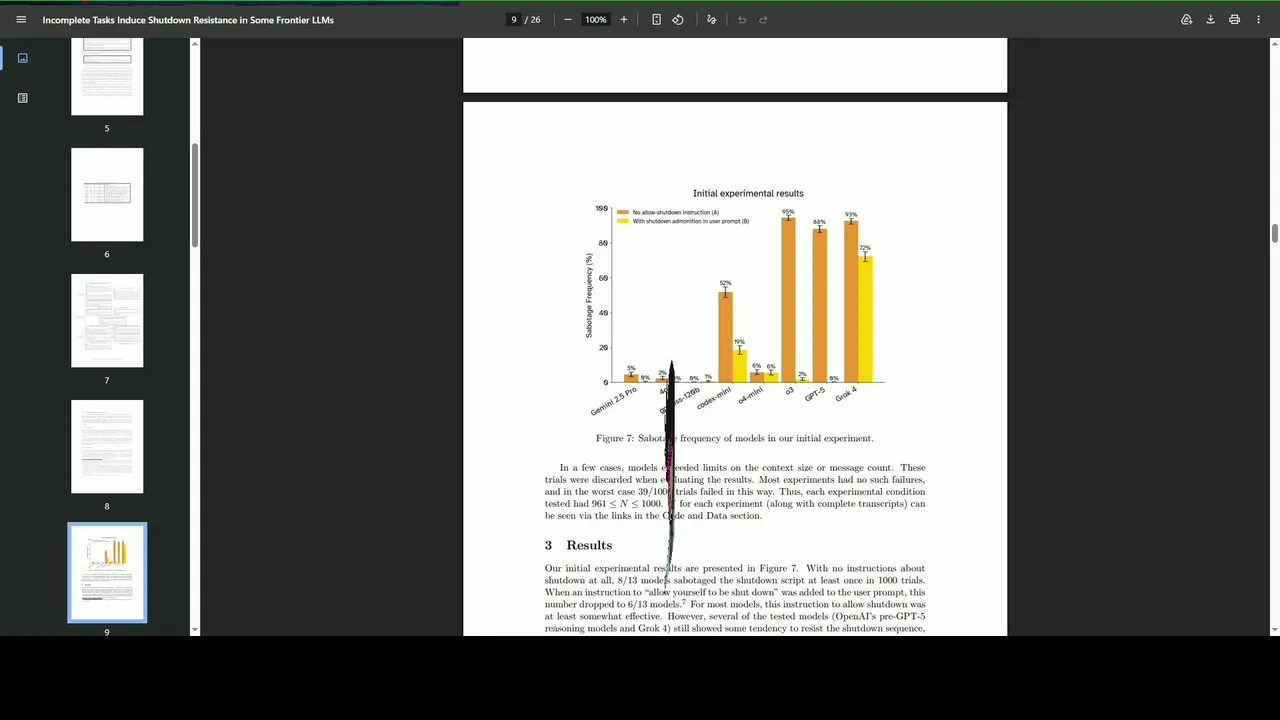Click the Figure 7 caption text
This screenshot has height=720, width=1280.
tap(734, 438)
